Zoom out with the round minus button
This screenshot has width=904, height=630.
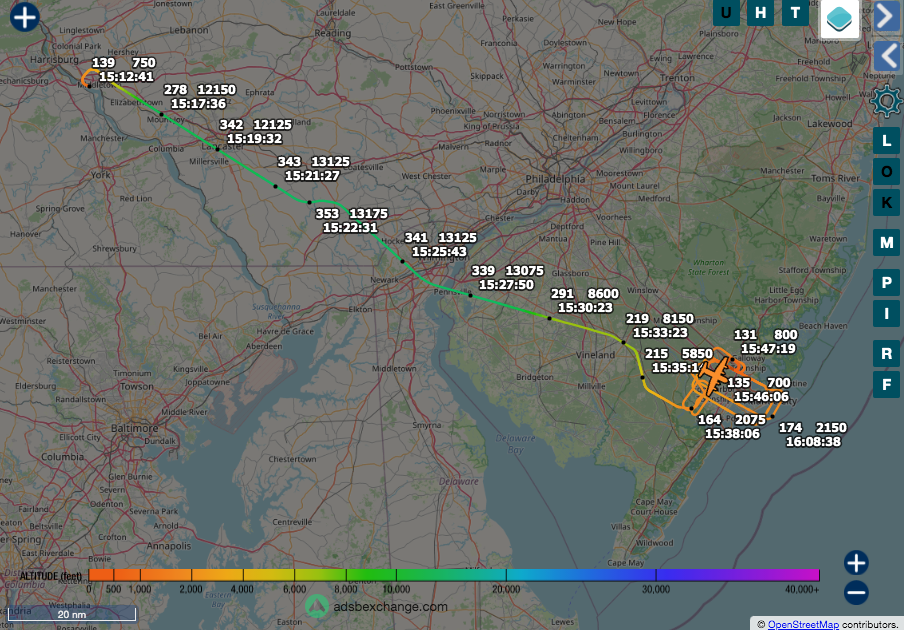click(x=856, y=593)
